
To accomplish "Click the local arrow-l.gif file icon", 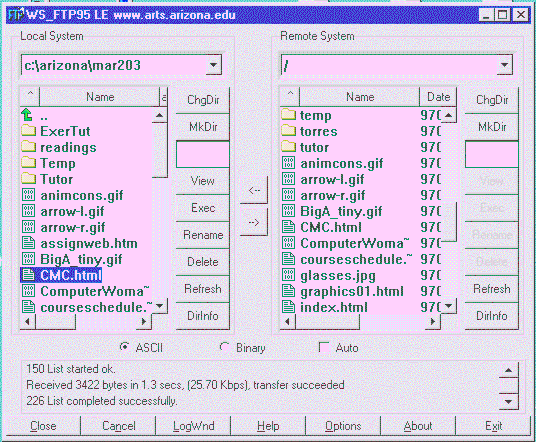I will pyautogui.click(x=28, y=211).
